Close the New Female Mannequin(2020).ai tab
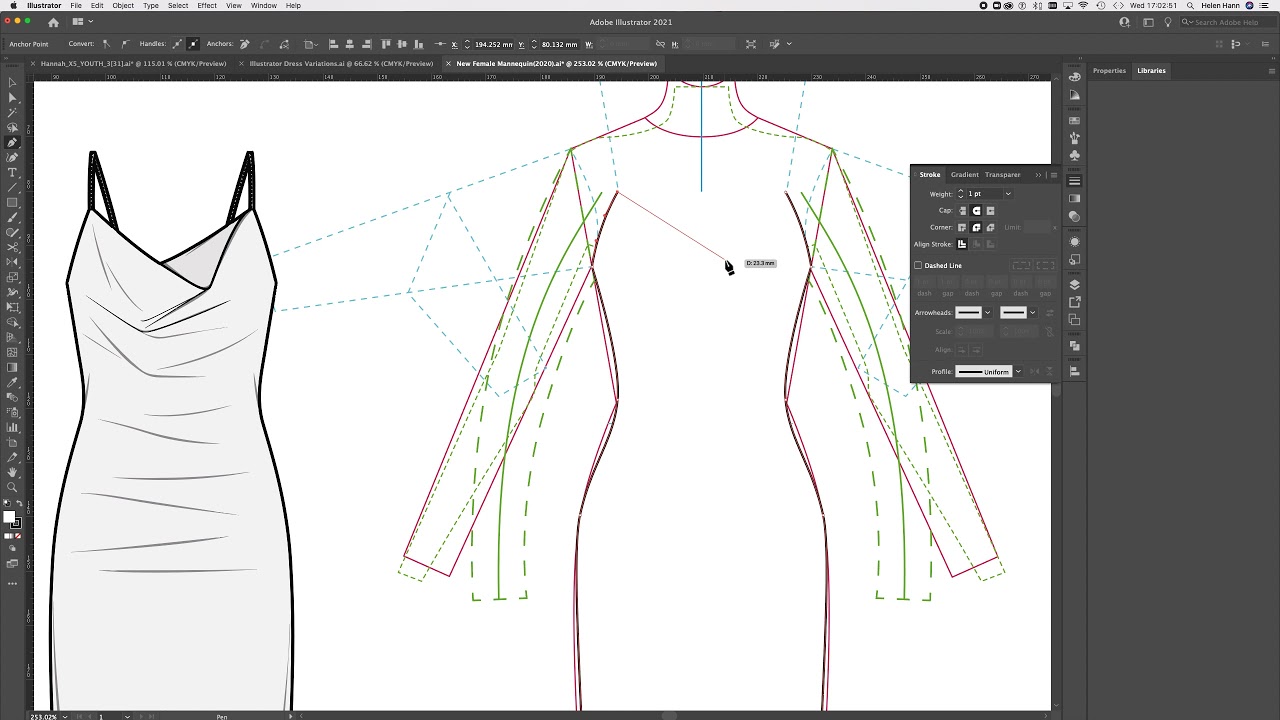 point(448,63)
